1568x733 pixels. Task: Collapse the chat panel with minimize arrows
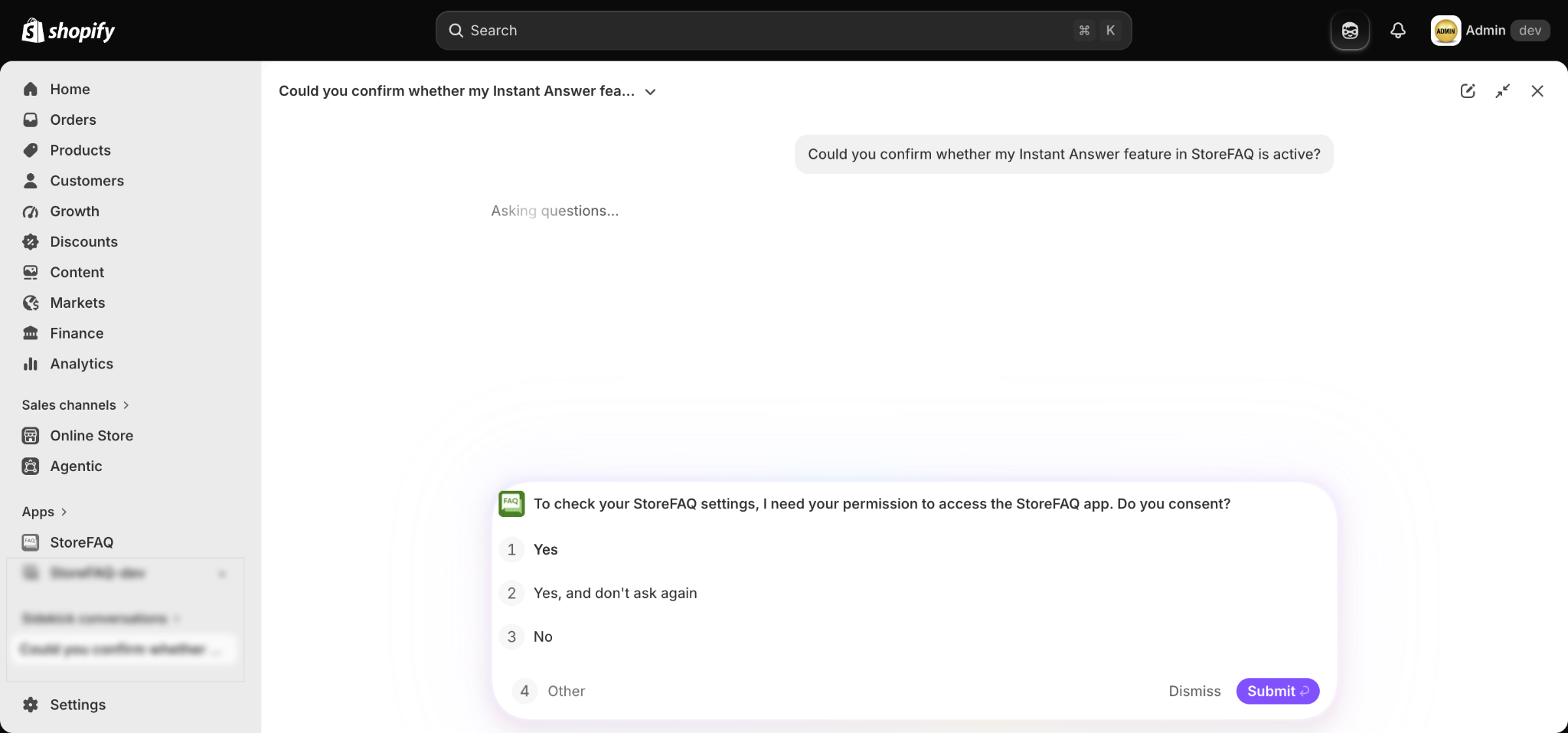click(1503, 91)
